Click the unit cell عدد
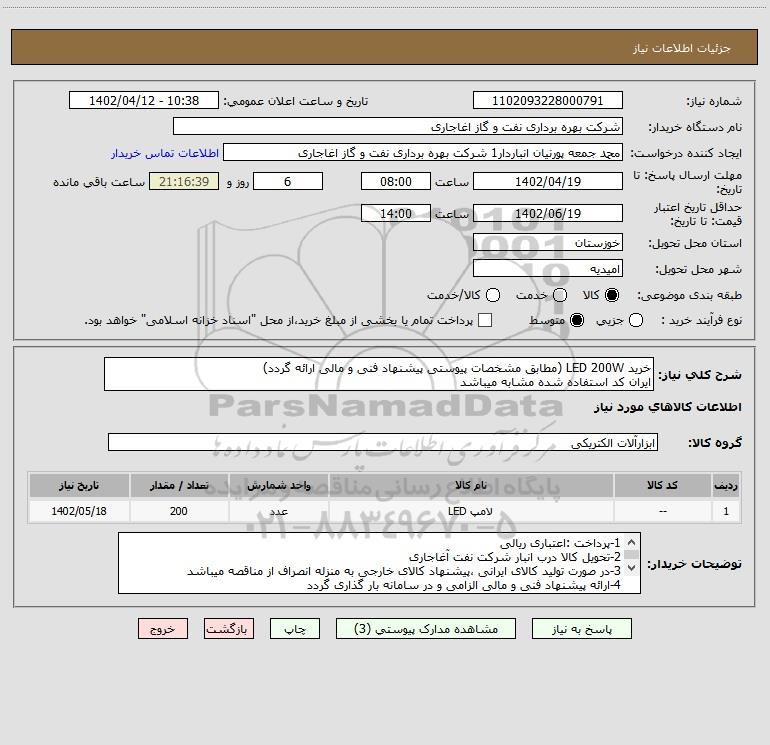 [x=278, y=511]
